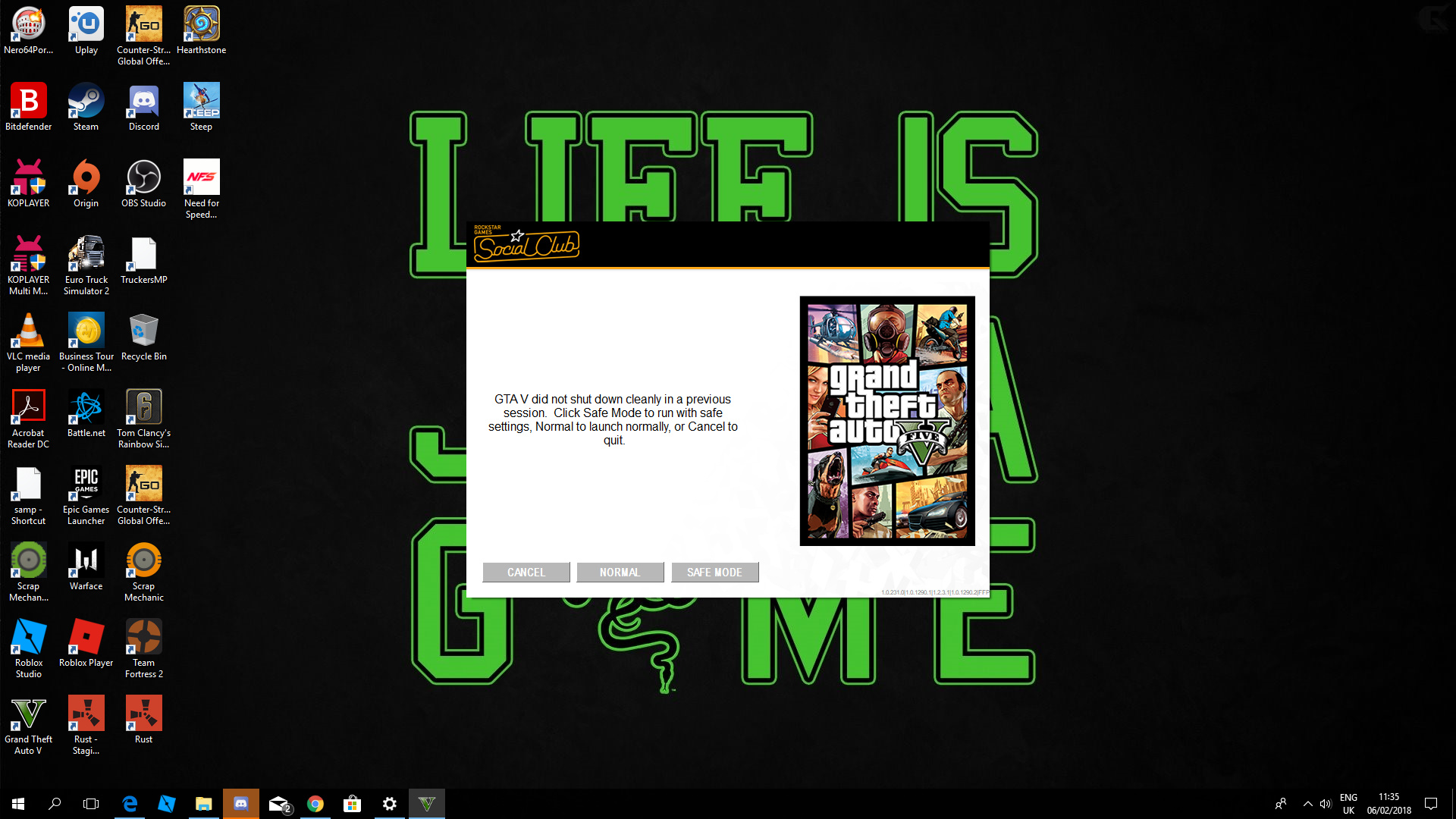Select the Recycle Bin

pos(144,337)
